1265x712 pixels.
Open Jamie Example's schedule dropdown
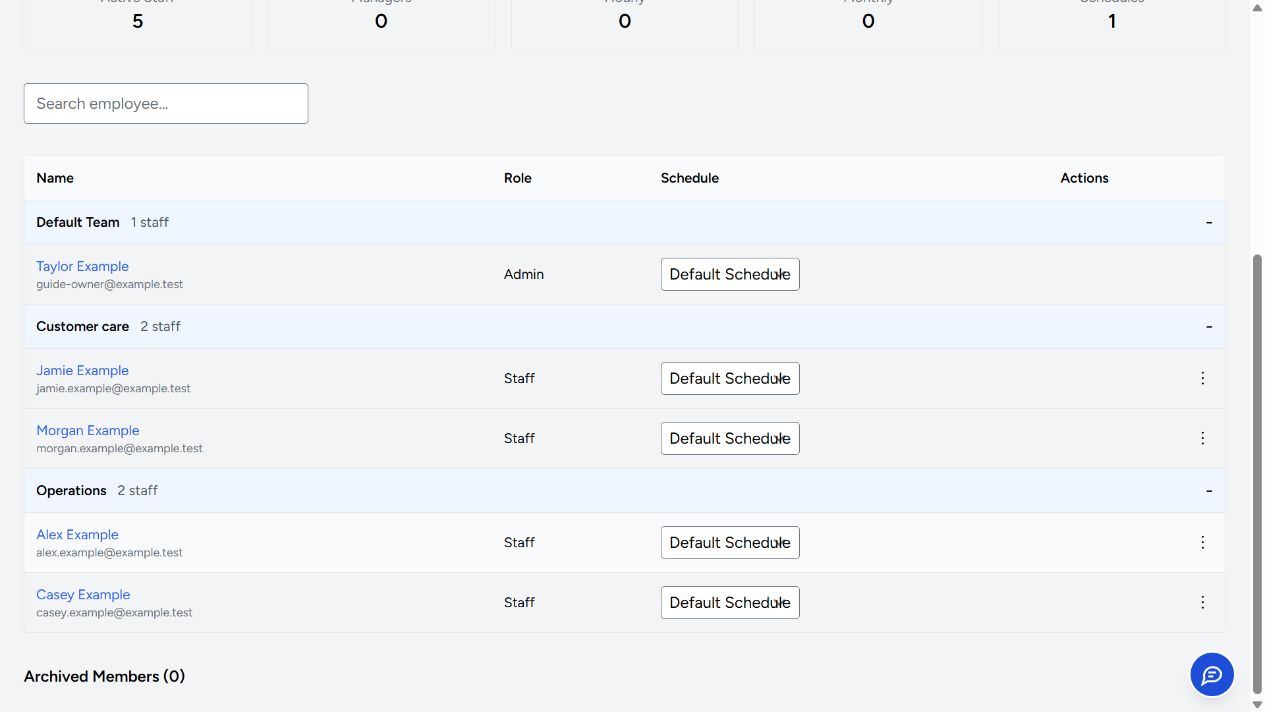tap(730, 378)
